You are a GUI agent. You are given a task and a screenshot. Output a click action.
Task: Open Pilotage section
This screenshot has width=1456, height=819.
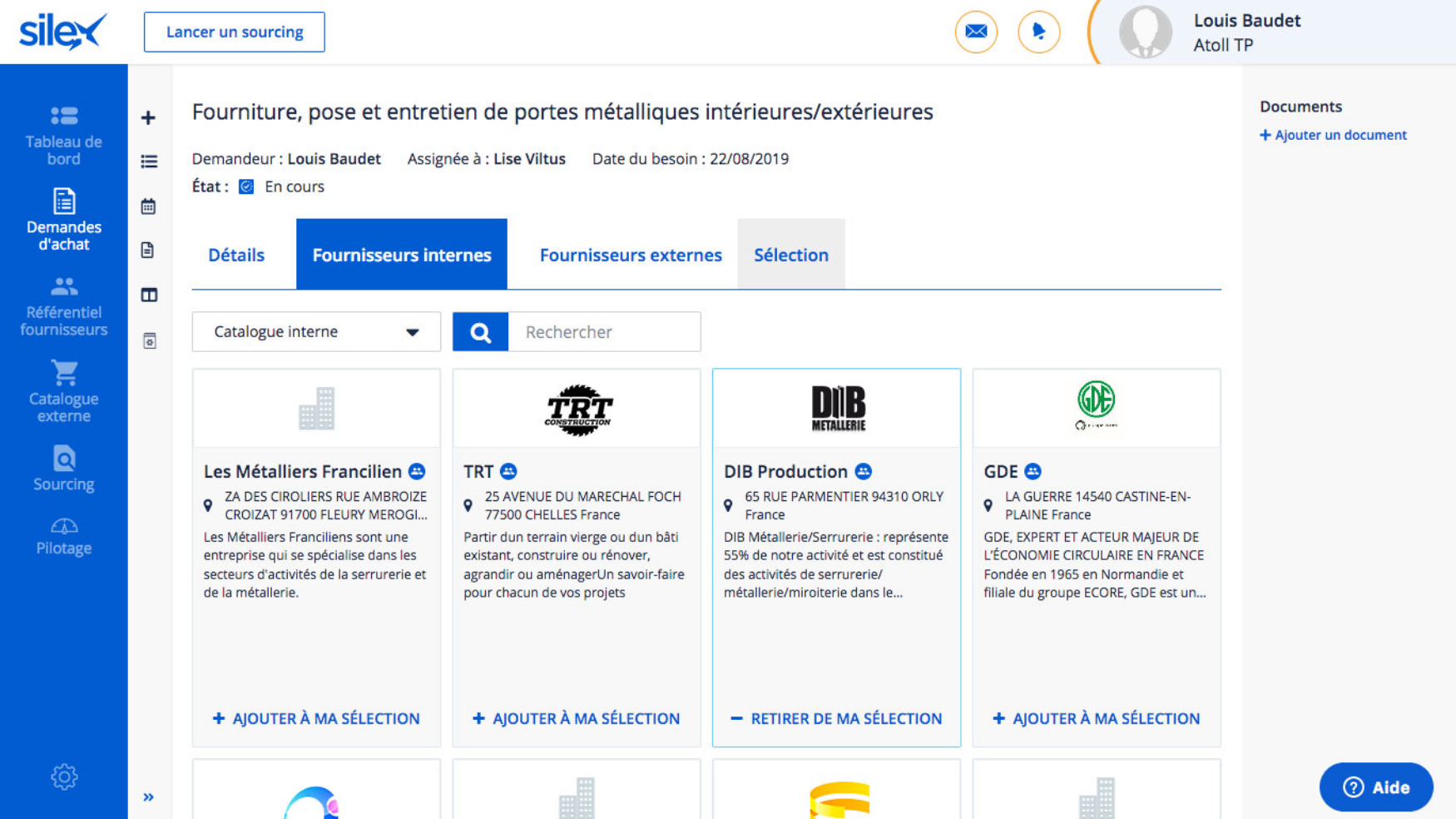click(63, 537)
